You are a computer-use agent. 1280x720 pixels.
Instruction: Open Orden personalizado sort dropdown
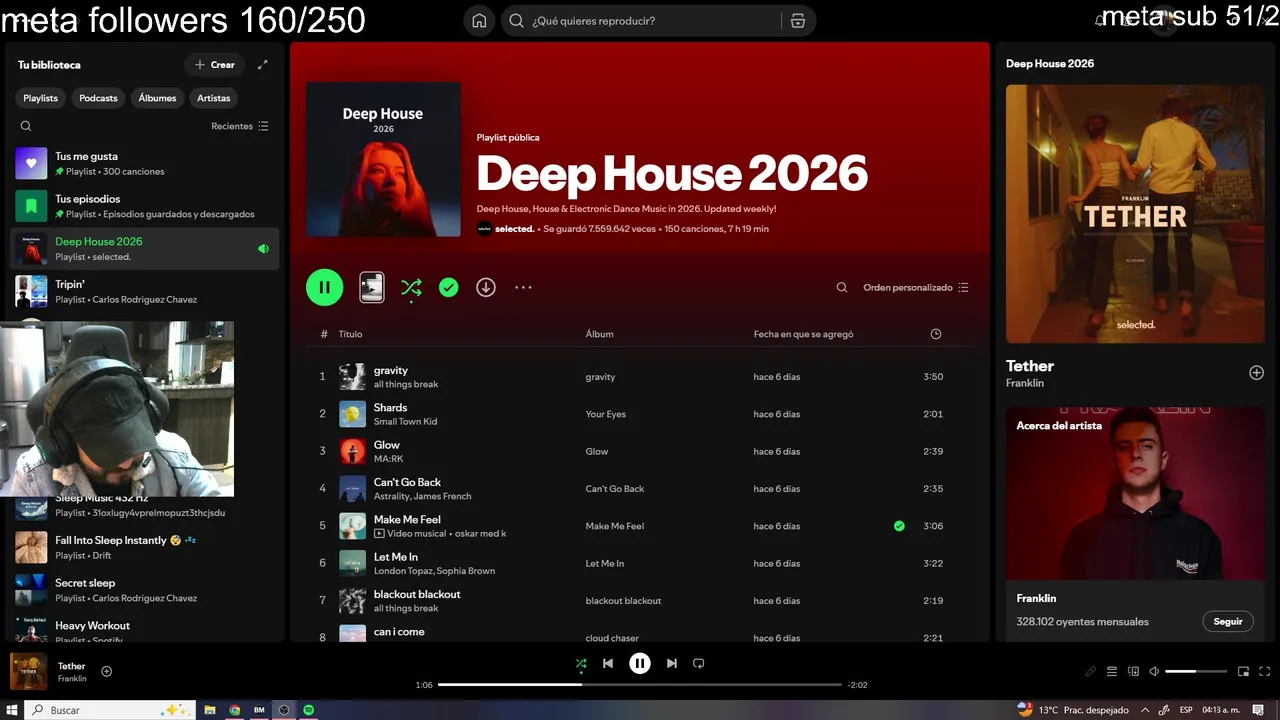(x=916, y=288)
